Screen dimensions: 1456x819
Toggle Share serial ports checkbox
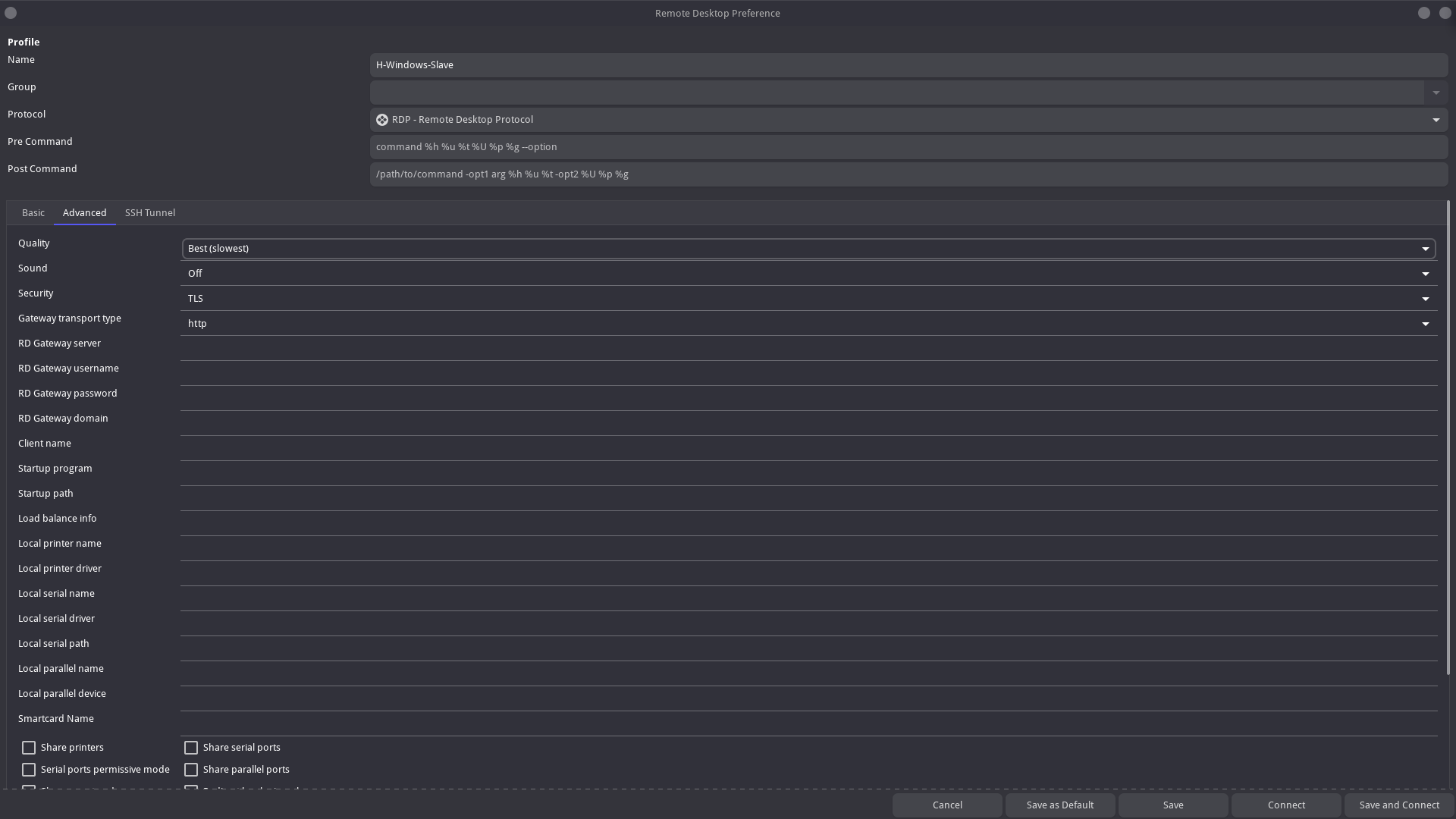(191, 748)
